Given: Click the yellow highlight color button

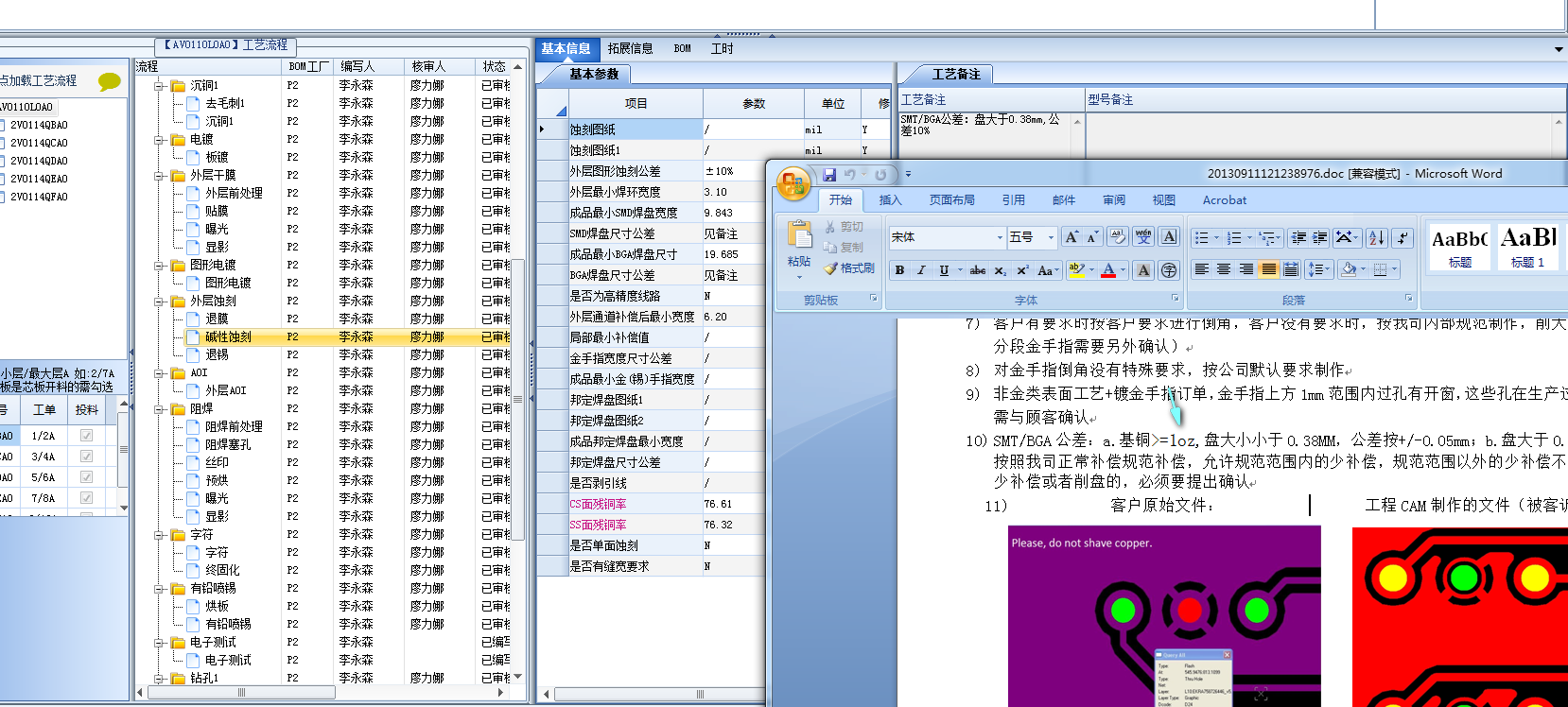Looking at the screenshot, I should (x=1076, y=270).
